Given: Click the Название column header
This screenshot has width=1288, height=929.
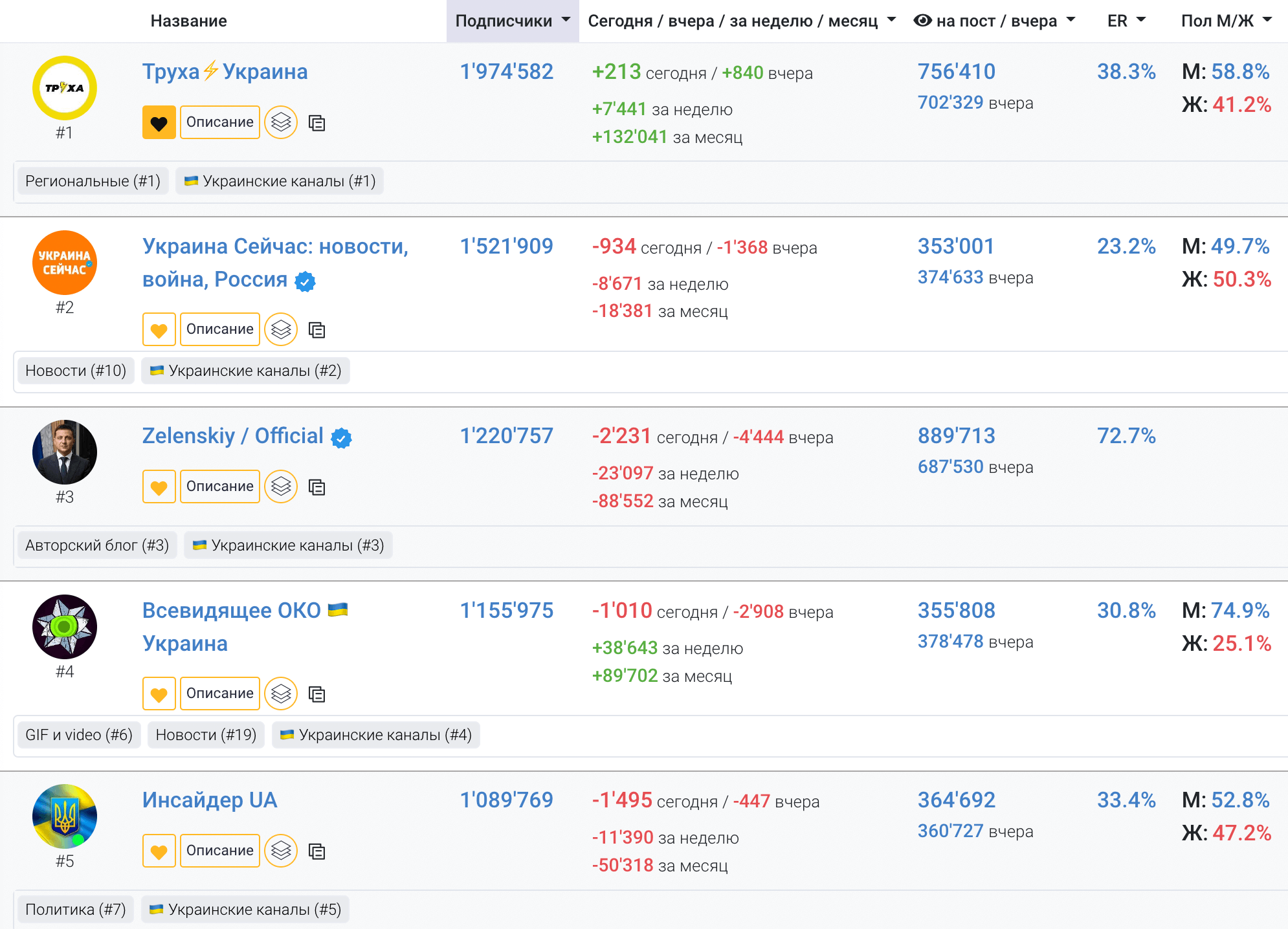Looking at the screenshot, I should coord(188,21).
